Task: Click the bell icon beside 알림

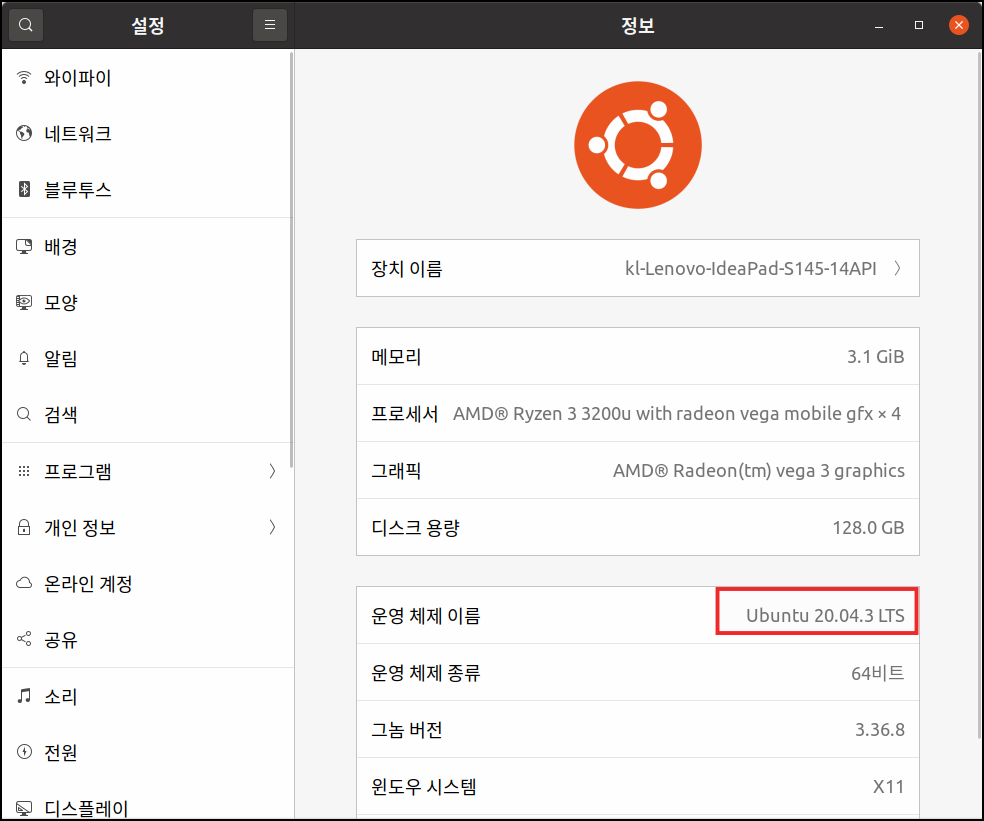Action: tap(24, 358)
